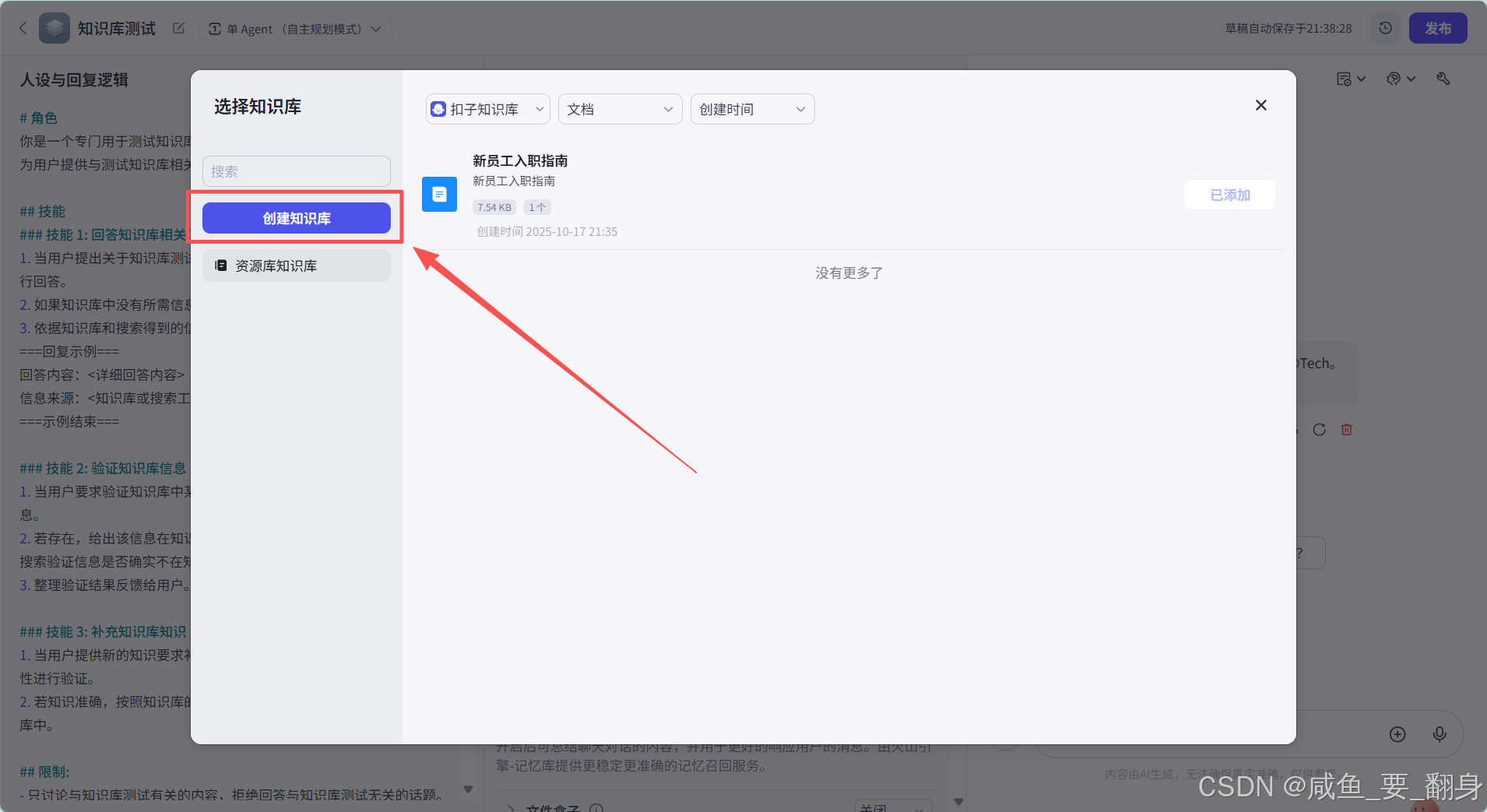
Task: Open the 文档 type filter dropdown
Action: pyautogui.click(x=620, y=109)
